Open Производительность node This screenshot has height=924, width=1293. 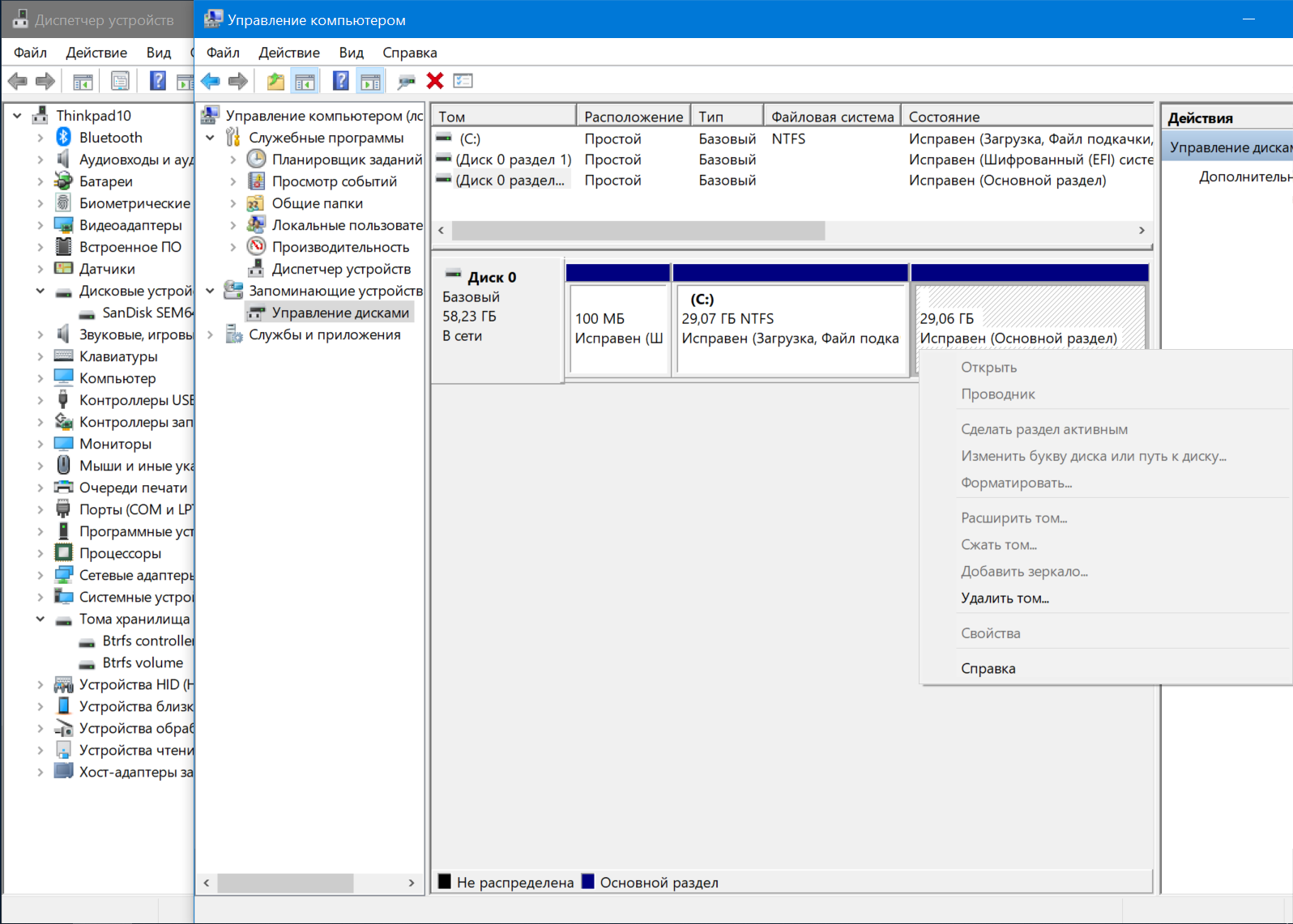click(340, 247)
